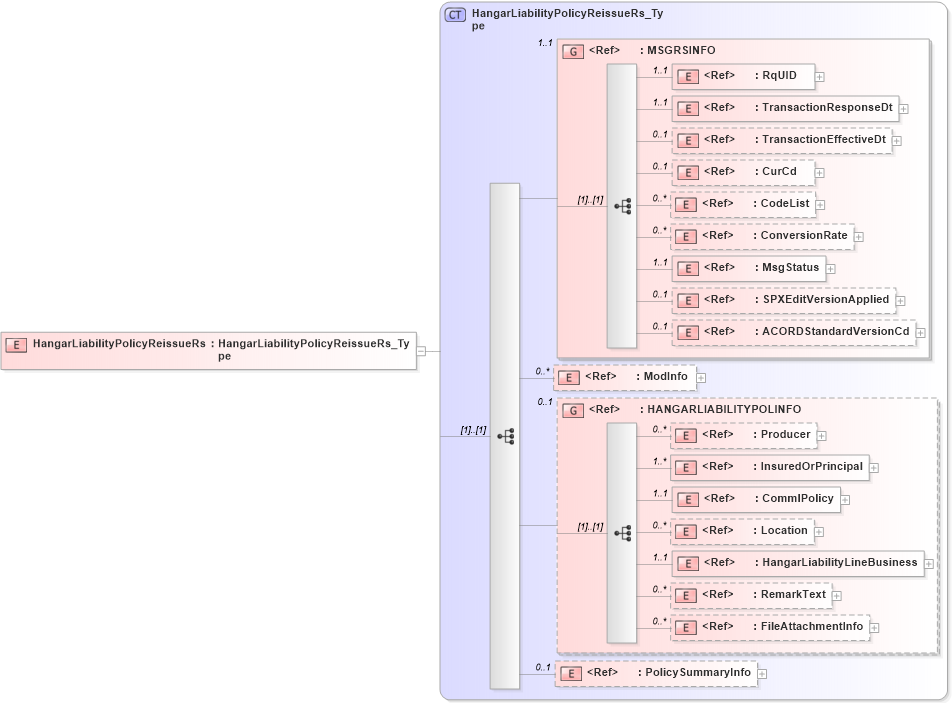Click the ModInfo element icon
952x703 pixels.
pos(569,377)
